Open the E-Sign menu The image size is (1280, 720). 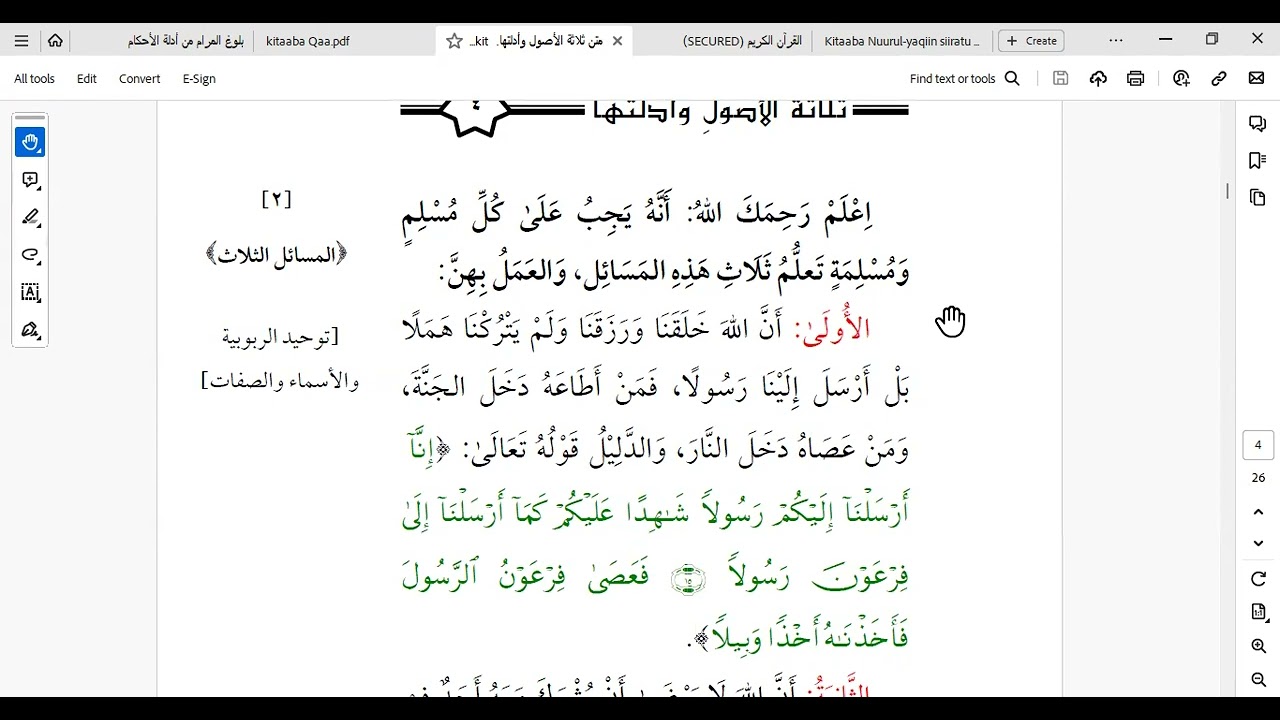199,79
